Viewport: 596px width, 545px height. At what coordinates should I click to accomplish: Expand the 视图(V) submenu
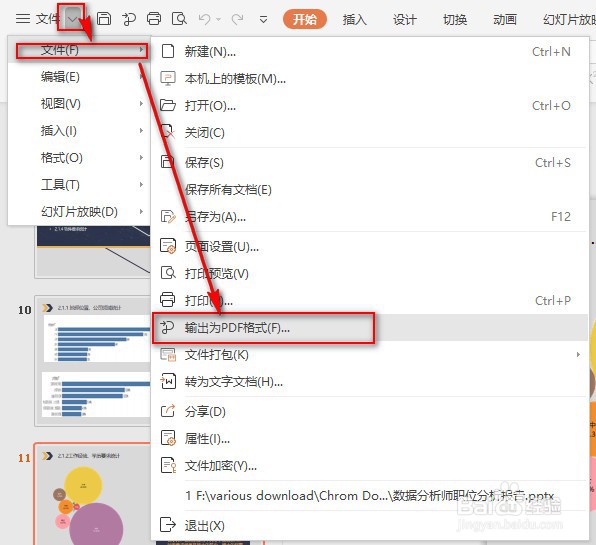click(x=78, y=104)
